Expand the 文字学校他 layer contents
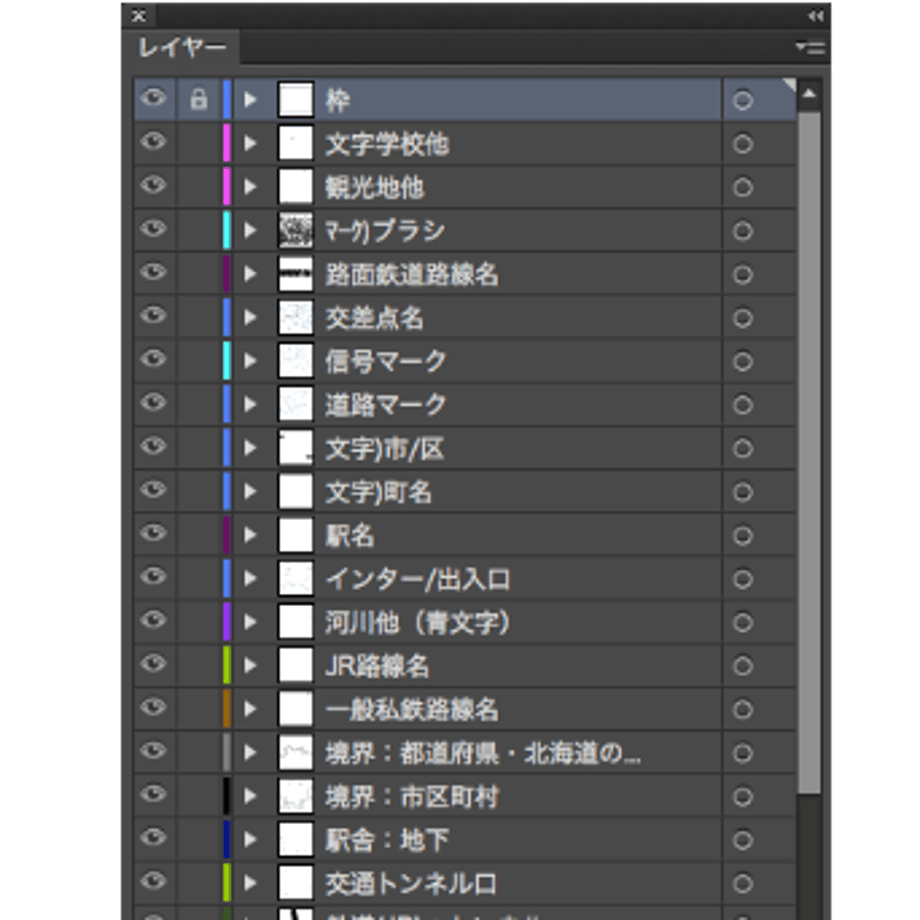The image size is (920, 920). pos(251,143)
